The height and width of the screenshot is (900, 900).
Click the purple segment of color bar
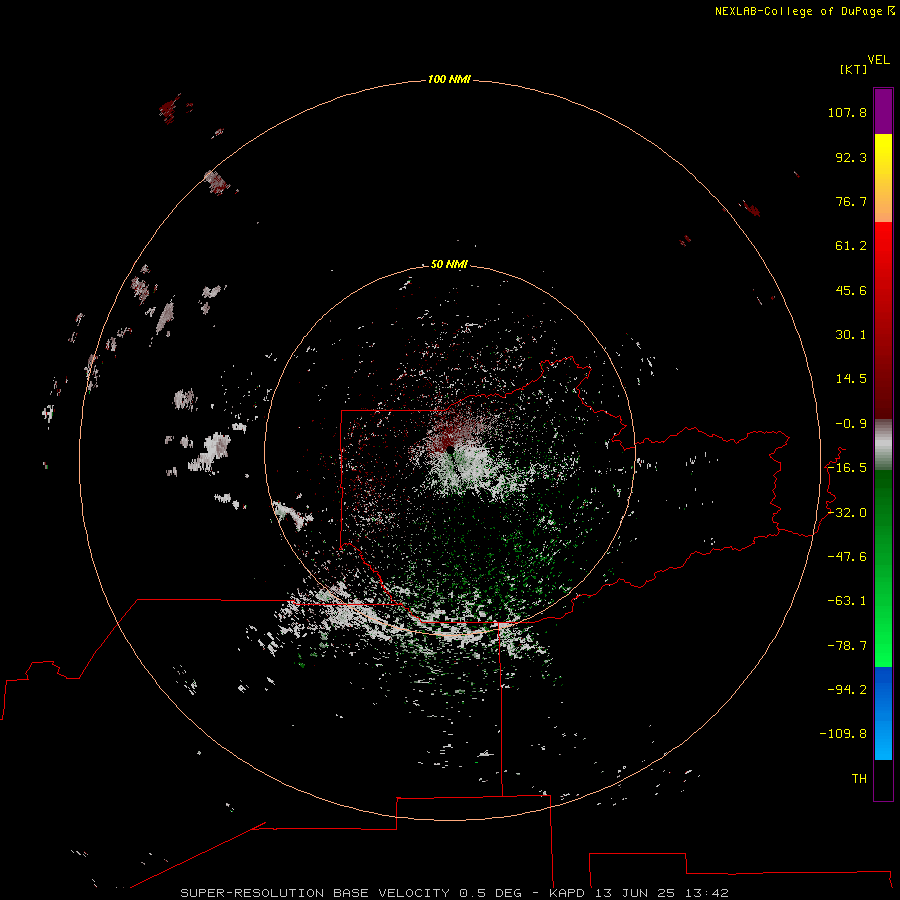(883, 111)
